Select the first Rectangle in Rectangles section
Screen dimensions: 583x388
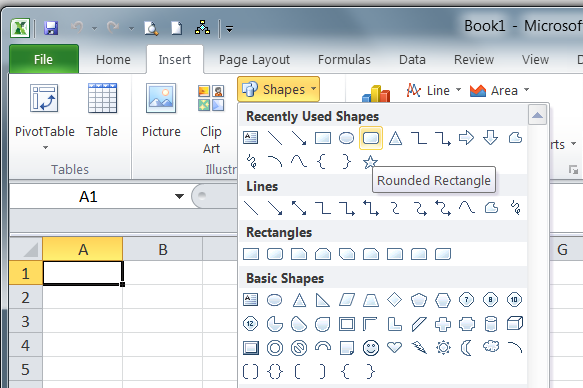(251, 254)
